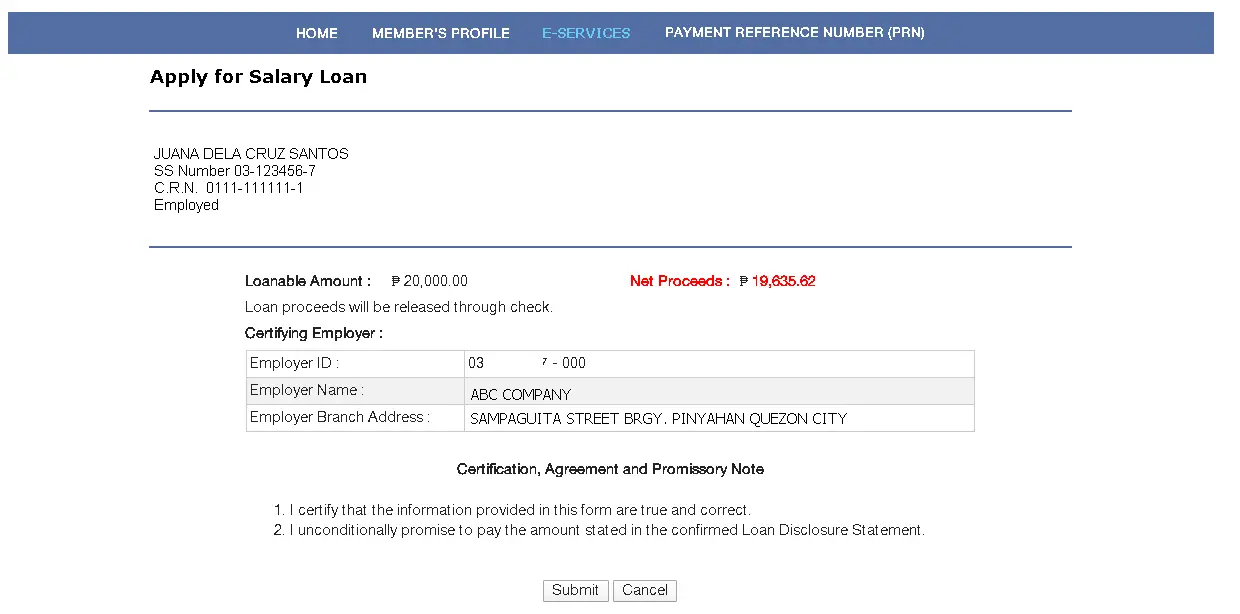Click the member name JUANA DELA CRUZ SANTOS
Screen dimensions: 1240x614
[x=250, y=153]
